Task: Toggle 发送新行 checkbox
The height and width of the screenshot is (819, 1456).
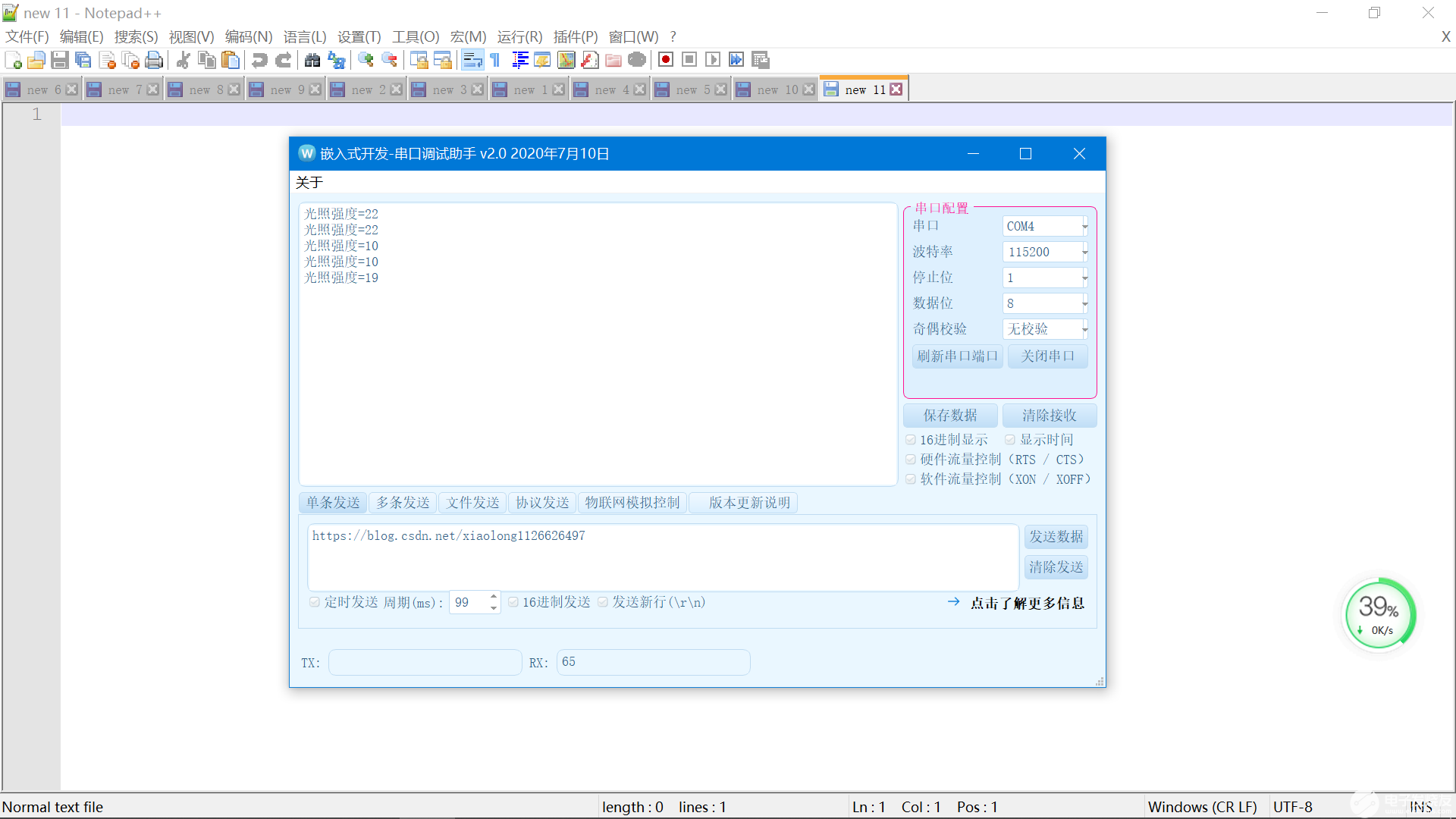Action: (x=601, y=602)
